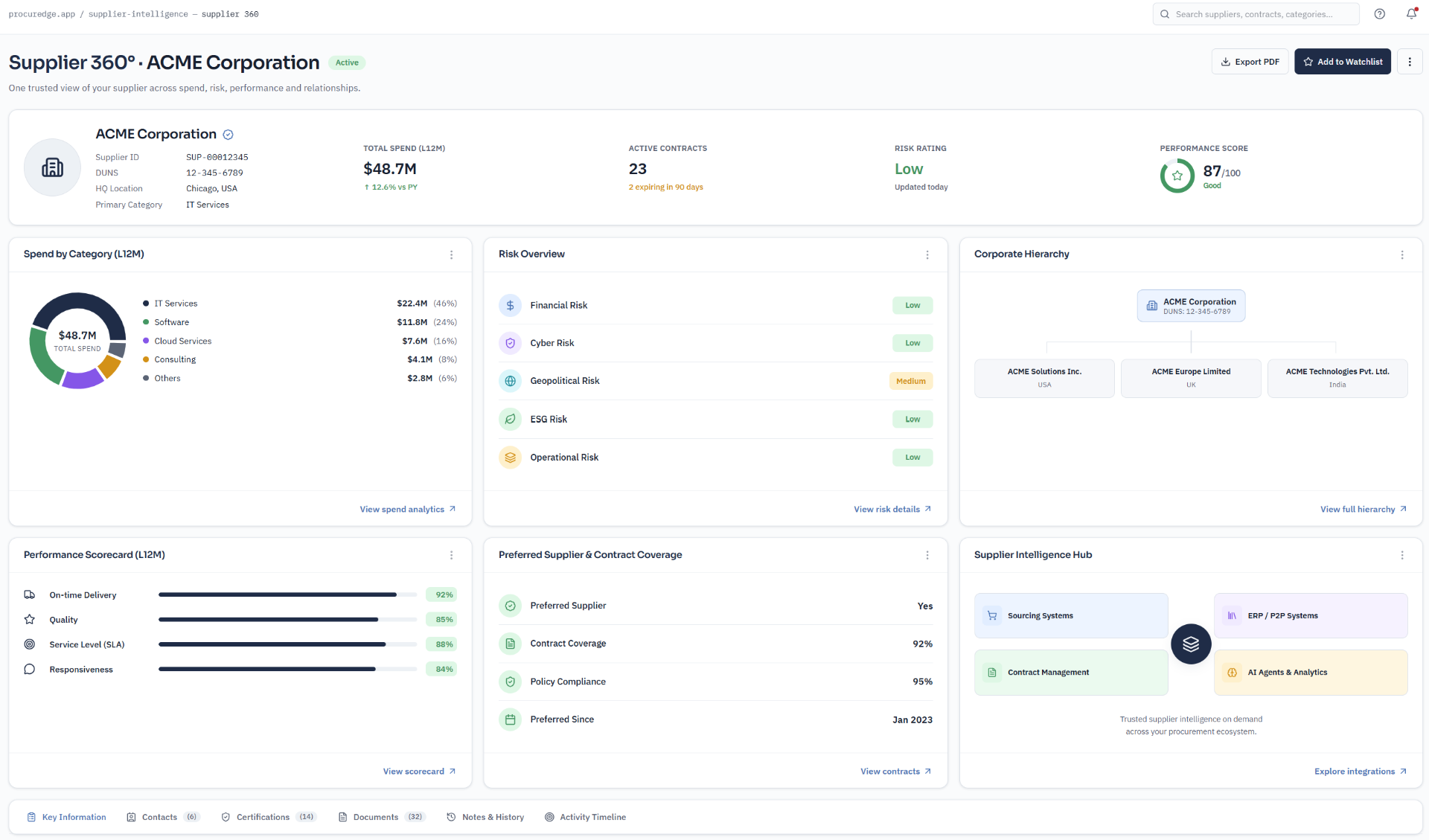Image resolution: width=1429 pixels, height=840 pixels.
Task: Select Notes & History tab
Action: click(485, 817)
